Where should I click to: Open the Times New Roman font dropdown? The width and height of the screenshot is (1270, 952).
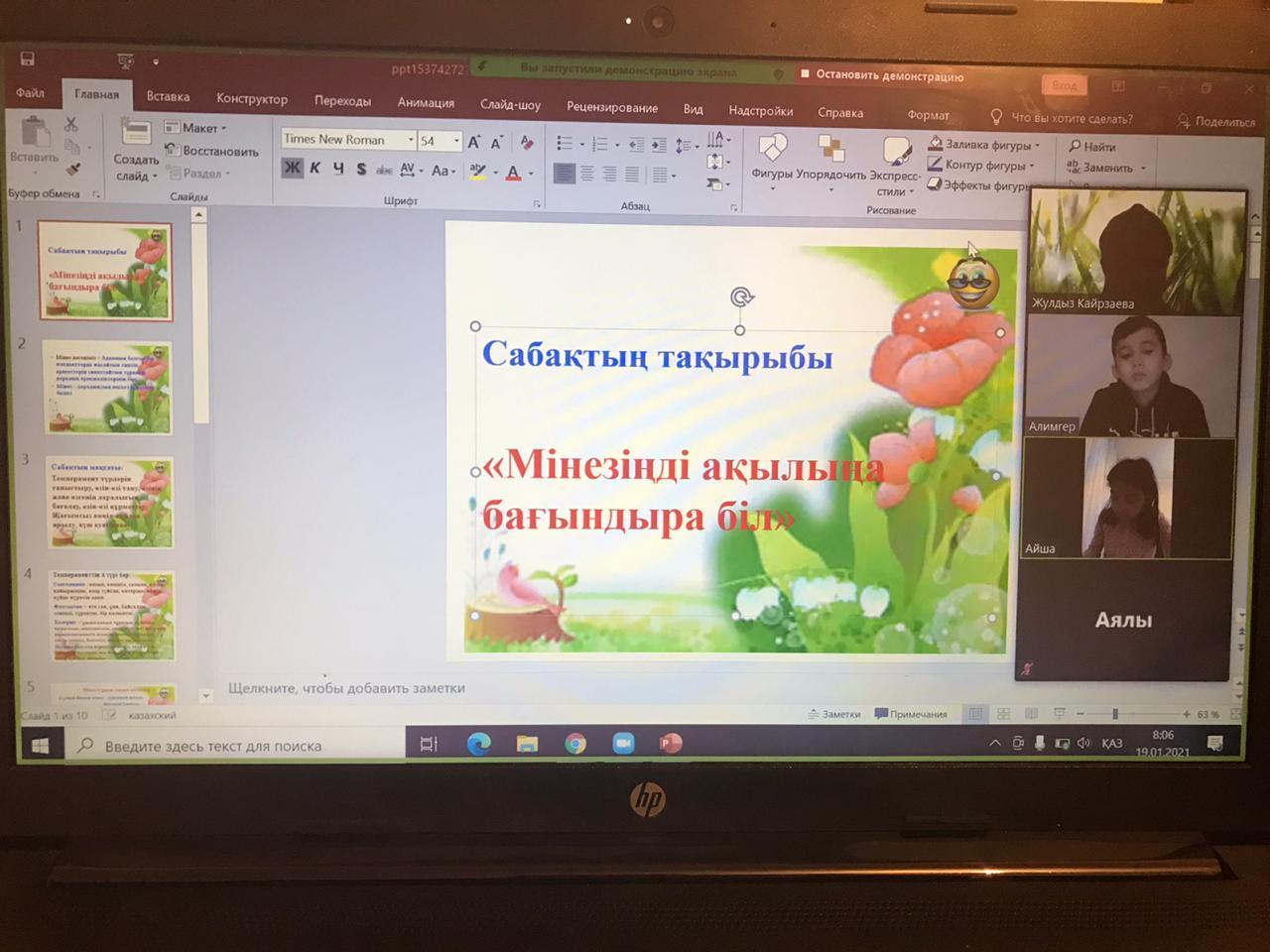[x=411, y=141]
